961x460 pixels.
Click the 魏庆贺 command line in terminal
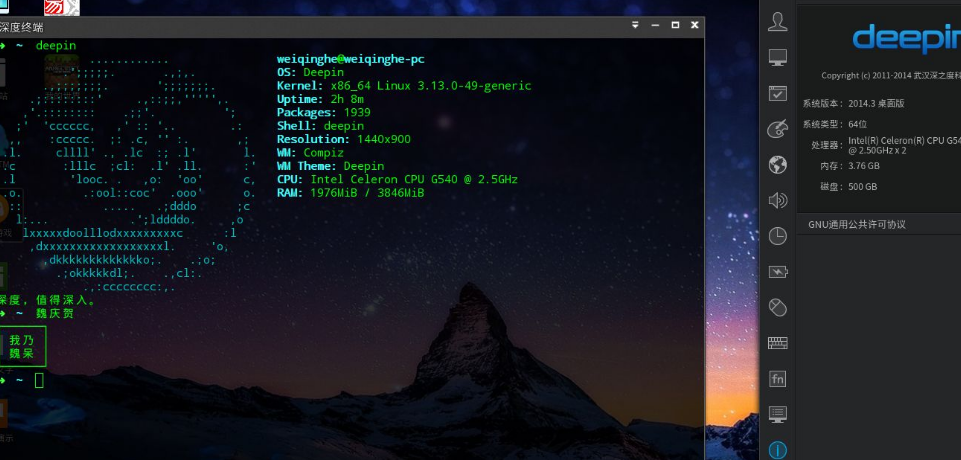(x=54, y=314)
